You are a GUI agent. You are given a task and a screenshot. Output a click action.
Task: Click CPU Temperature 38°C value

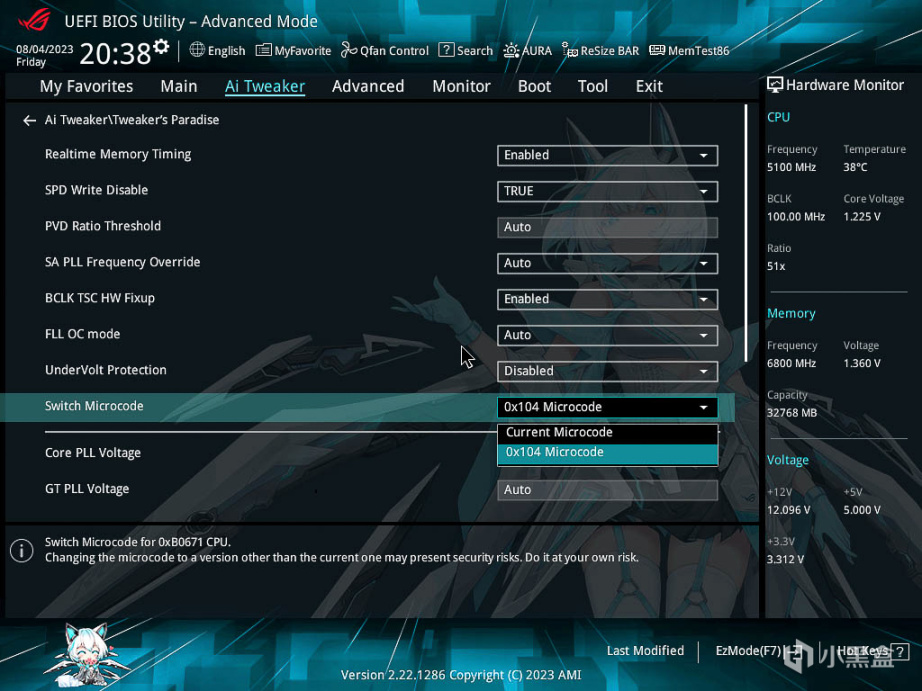tap(855, 168)
